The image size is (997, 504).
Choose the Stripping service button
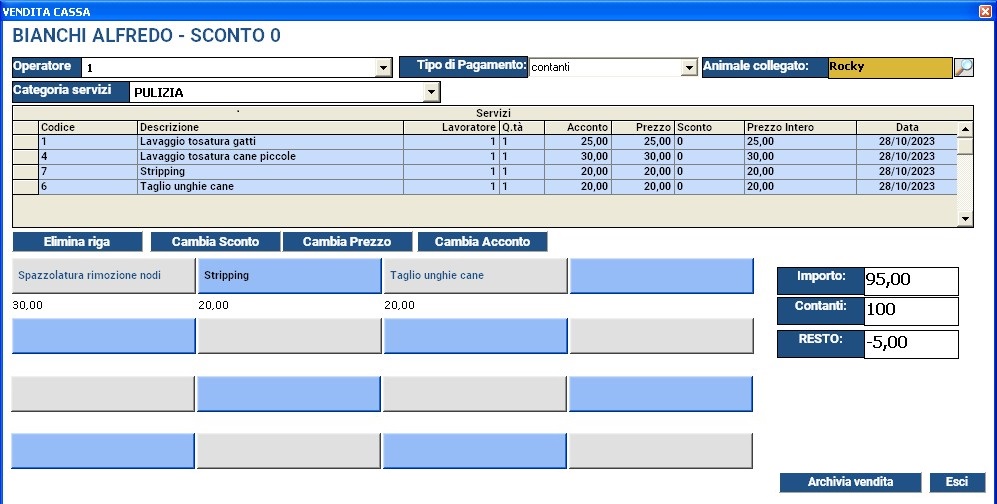pyautogui.click(x=289, y=275)
